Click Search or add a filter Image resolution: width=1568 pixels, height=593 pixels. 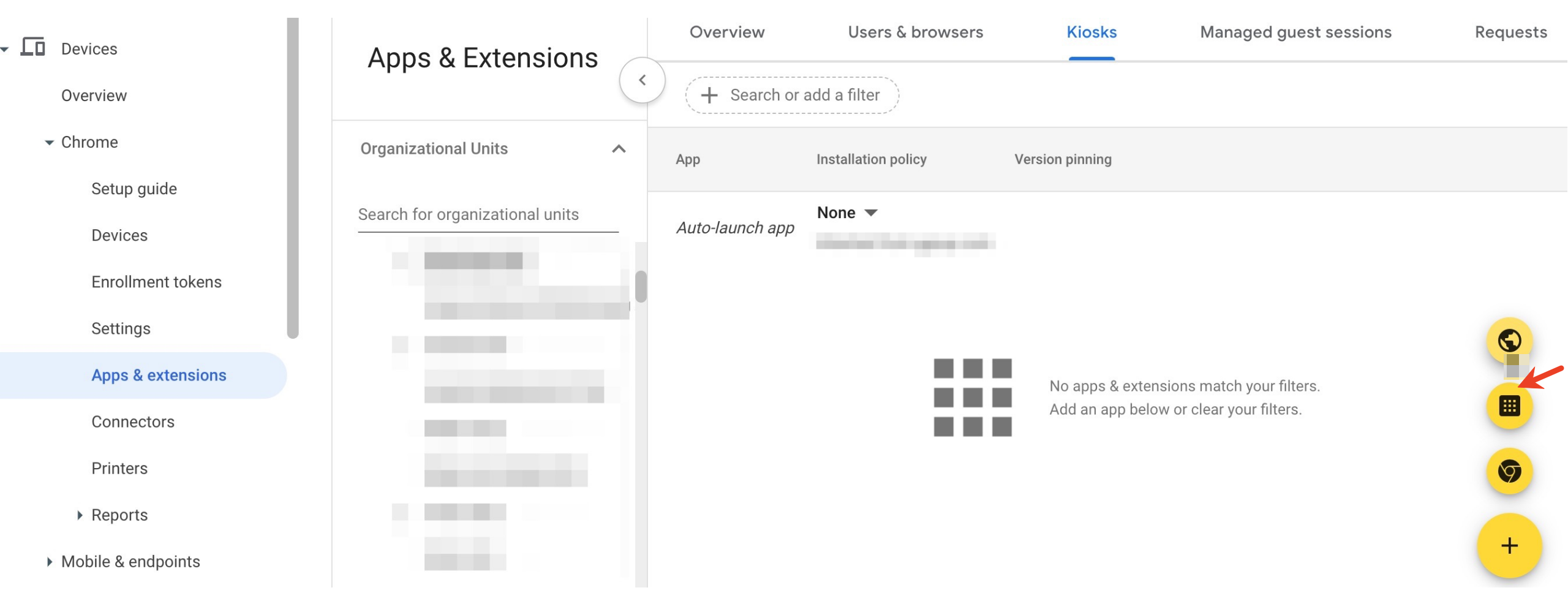pos(804,95)
